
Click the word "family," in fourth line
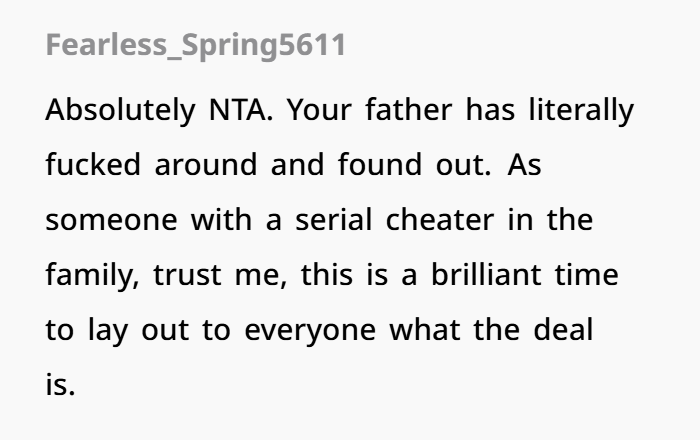(x=92, y=276)
